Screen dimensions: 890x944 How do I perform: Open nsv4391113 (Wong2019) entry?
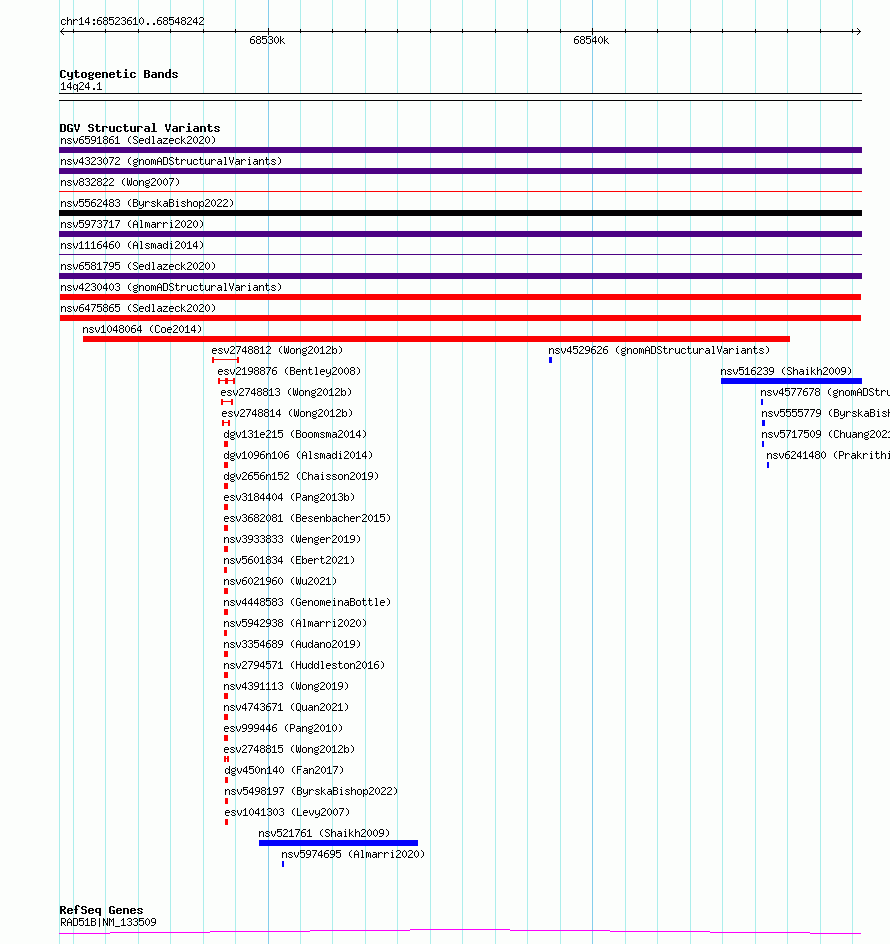pos(286,686)
